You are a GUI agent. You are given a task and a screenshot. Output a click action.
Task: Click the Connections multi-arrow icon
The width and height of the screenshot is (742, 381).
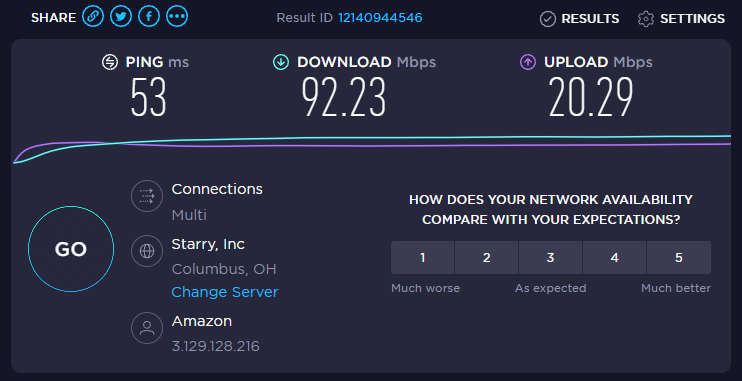(147, 196)
